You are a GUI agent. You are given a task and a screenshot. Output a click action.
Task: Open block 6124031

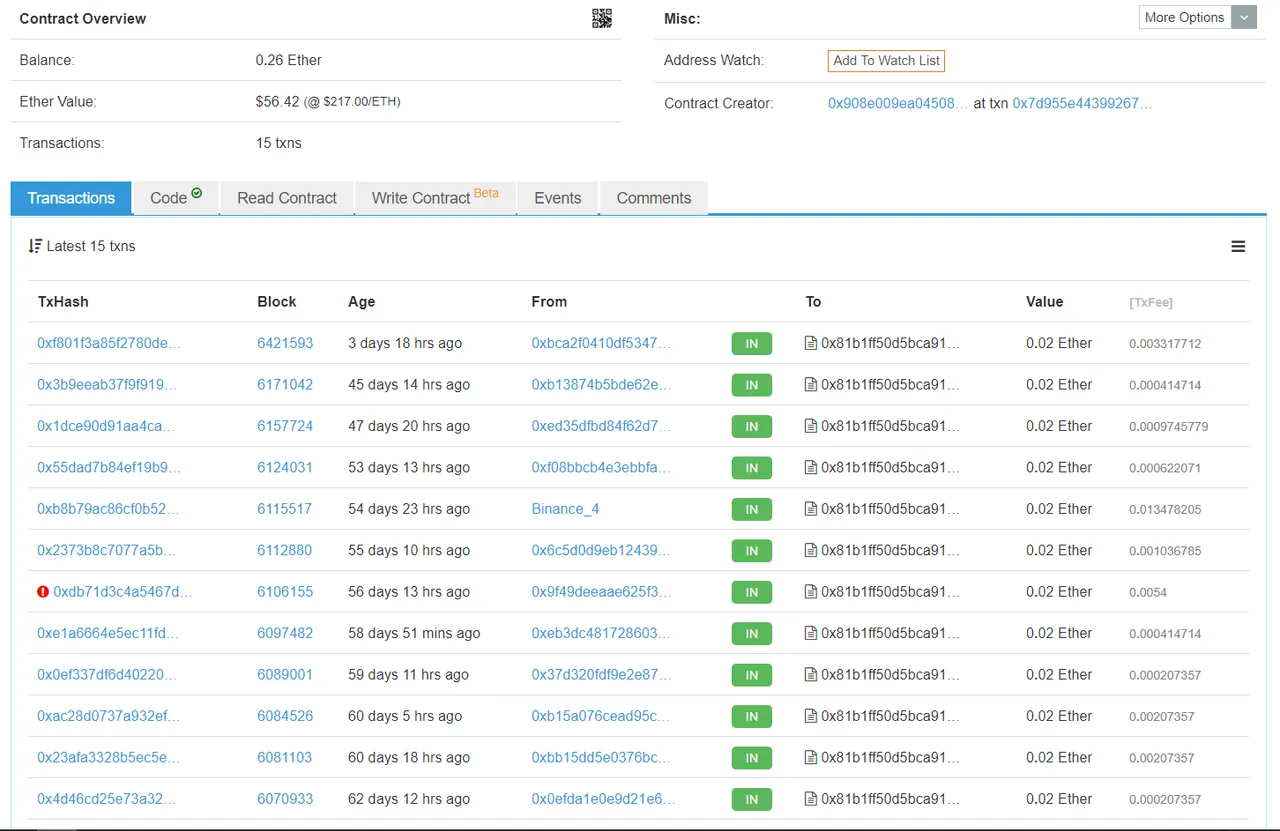[x=285, y=468]
